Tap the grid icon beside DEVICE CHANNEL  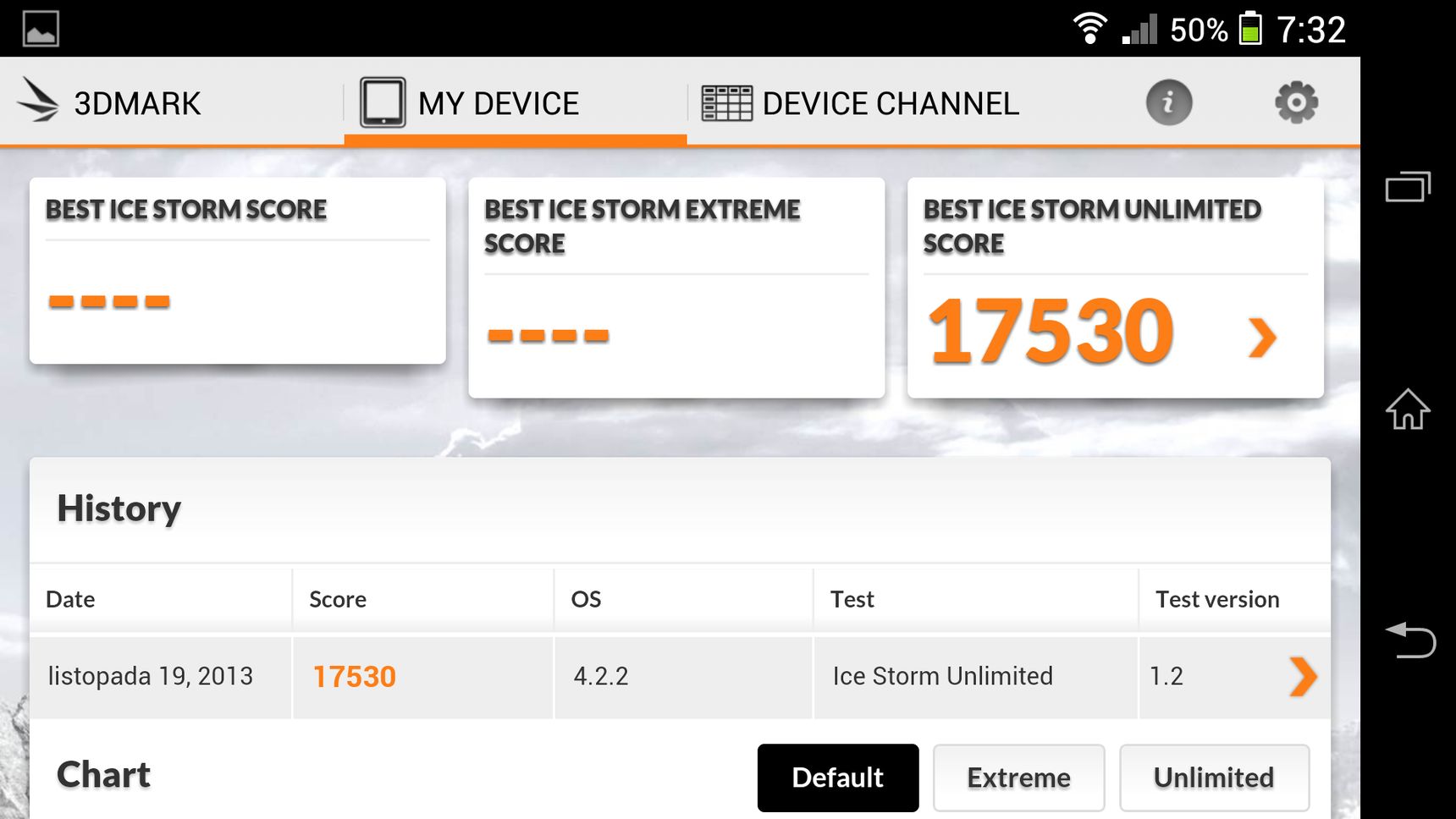click(726, 103)
